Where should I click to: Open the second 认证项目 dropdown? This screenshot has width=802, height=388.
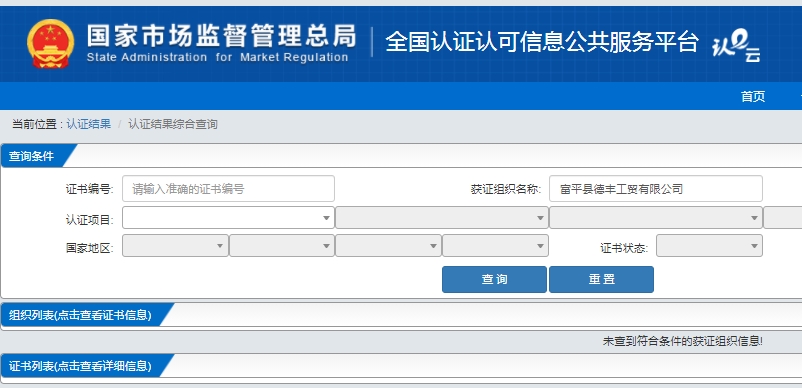click(442, 218)
